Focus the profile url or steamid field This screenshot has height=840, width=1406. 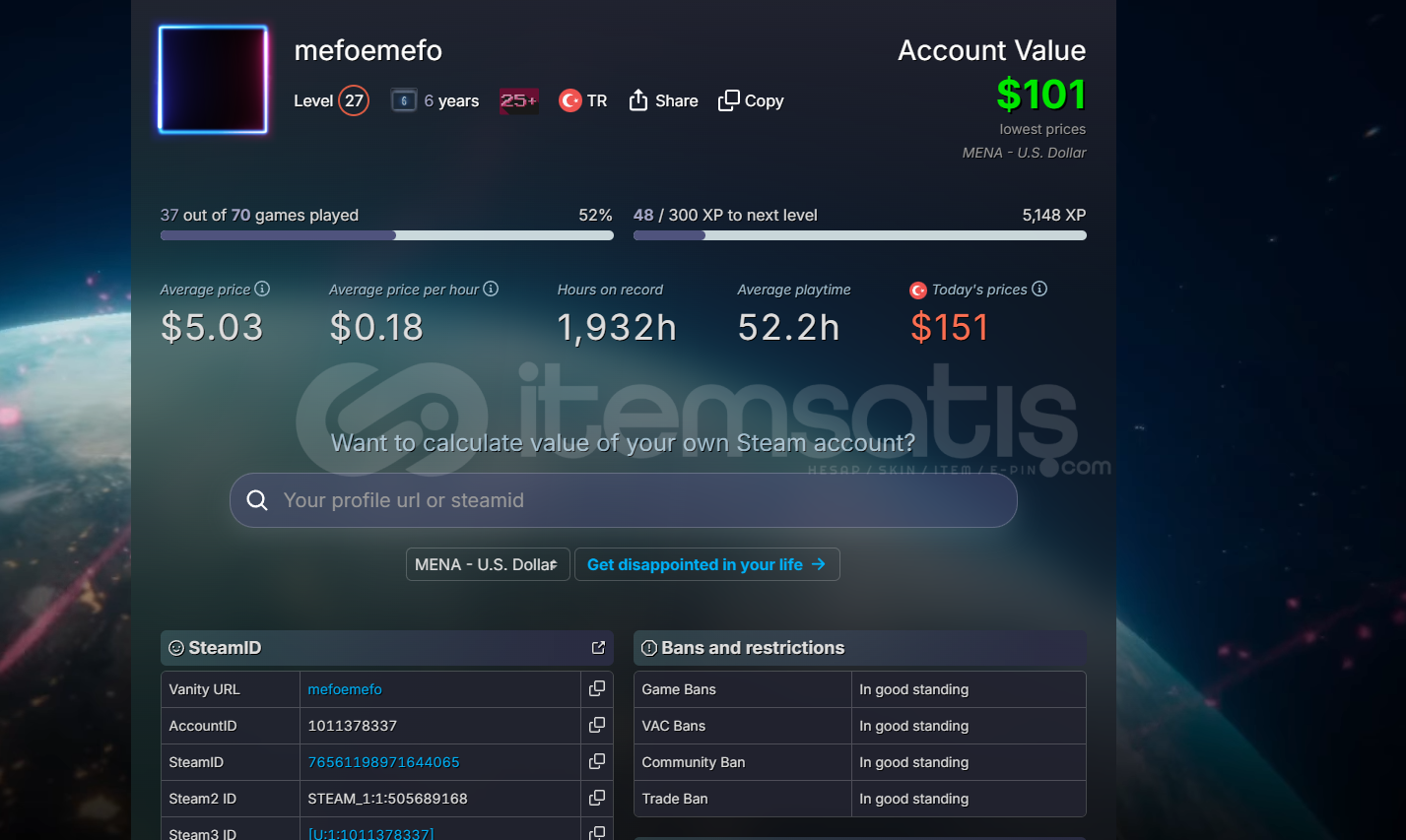624,500
